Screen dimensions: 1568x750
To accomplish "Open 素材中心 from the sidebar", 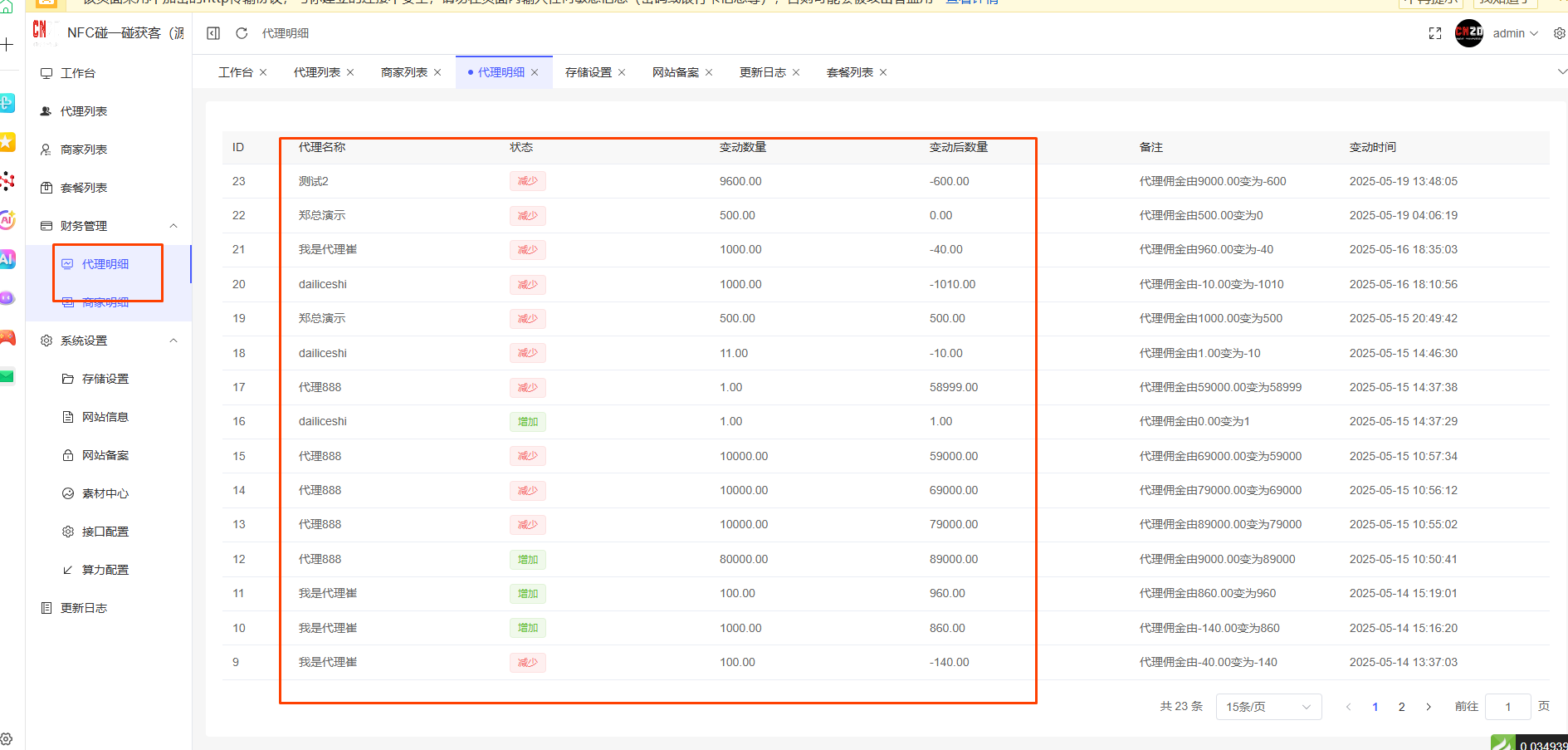I will click(x=105, y=493).
